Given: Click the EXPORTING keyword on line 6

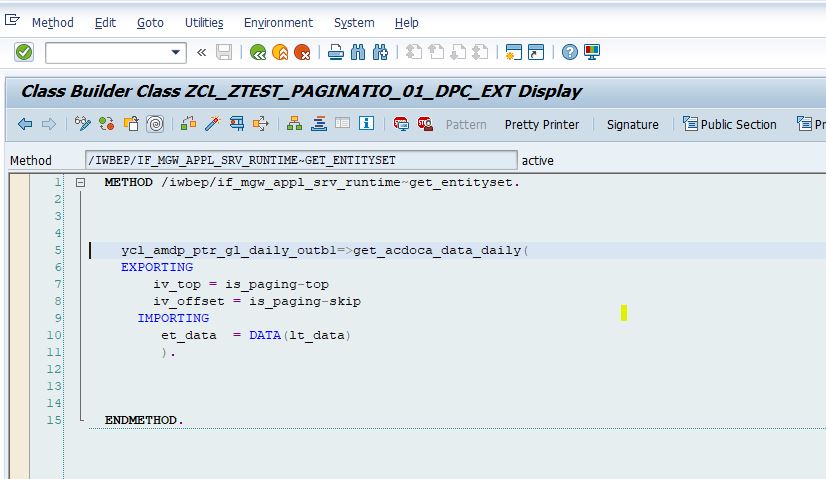Looking at the screenshot, I should click(x=157, y=267).
